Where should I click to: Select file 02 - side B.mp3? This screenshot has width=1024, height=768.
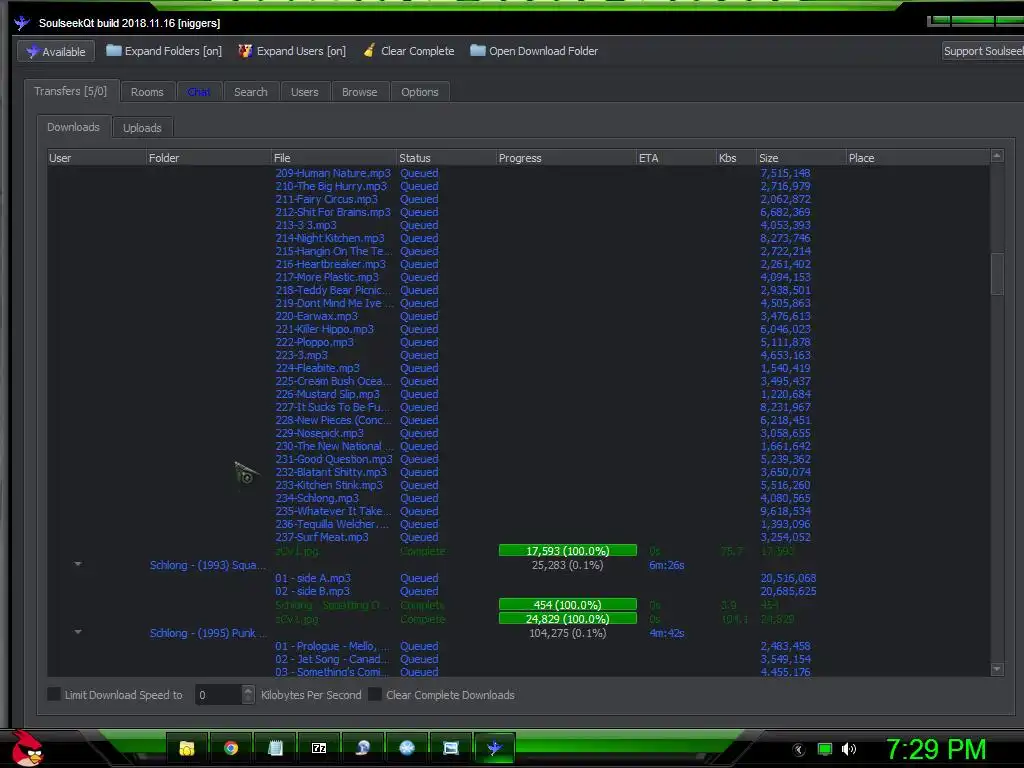(312, 591)
